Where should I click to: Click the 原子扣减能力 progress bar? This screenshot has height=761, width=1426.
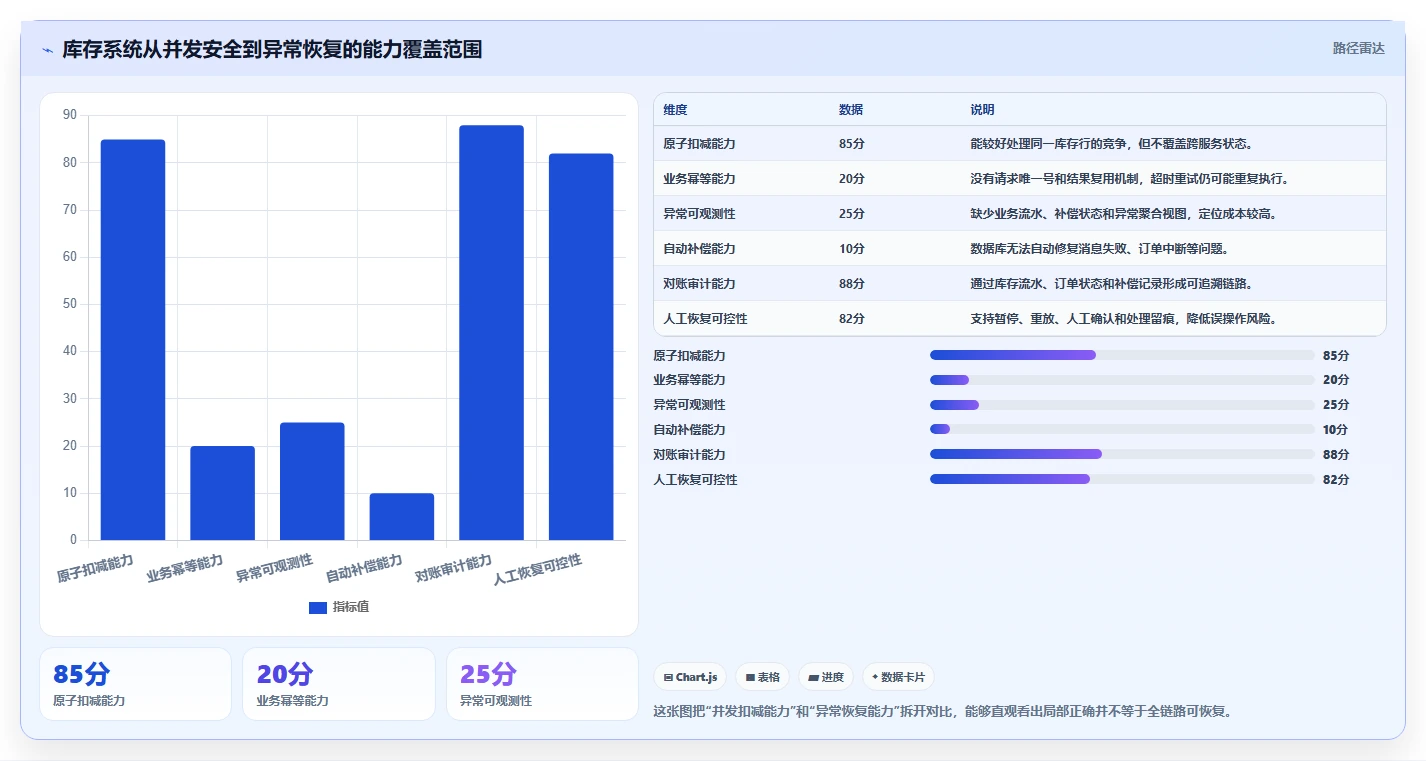coord(1122,355)
